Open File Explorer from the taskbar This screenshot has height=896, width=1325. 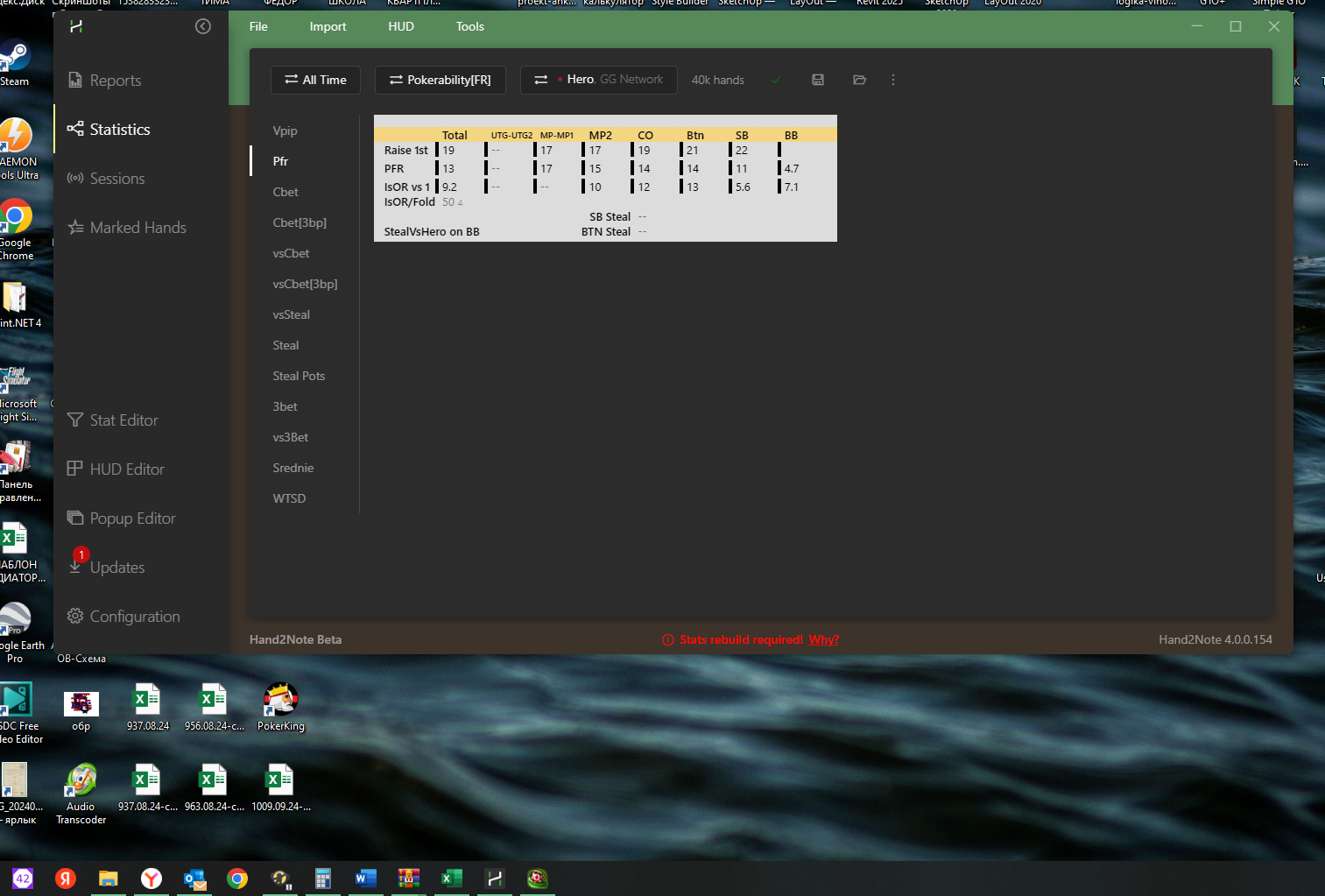click(109, 878)
